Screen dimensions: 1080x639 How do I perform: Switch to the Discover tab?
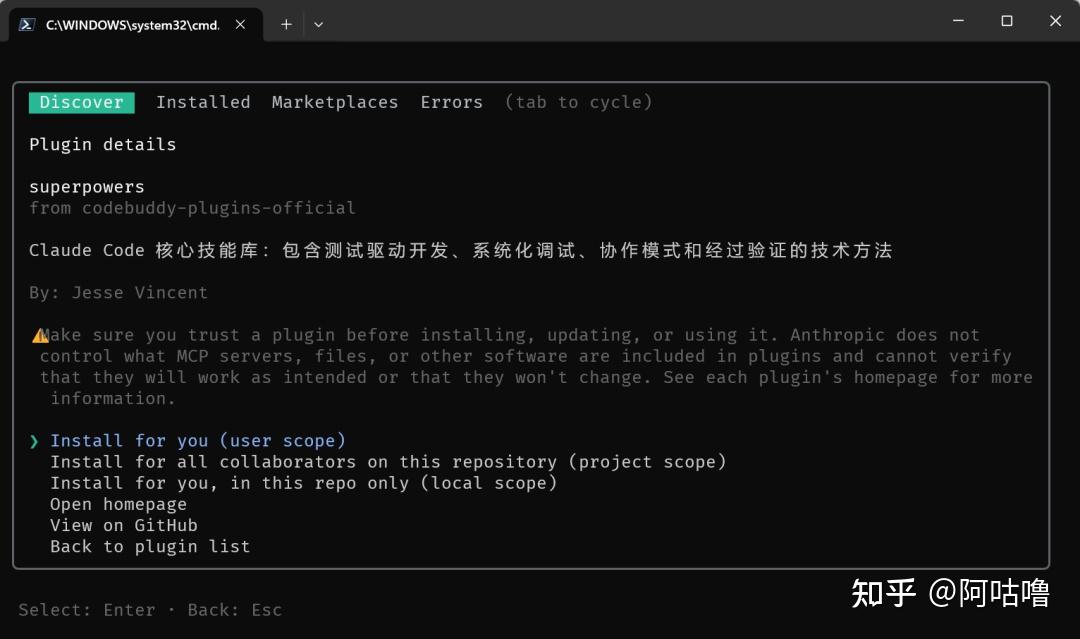tap(81, 102)
